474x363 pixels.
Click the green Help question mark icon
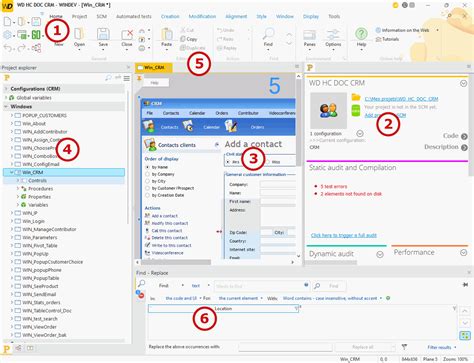point(361,34)
